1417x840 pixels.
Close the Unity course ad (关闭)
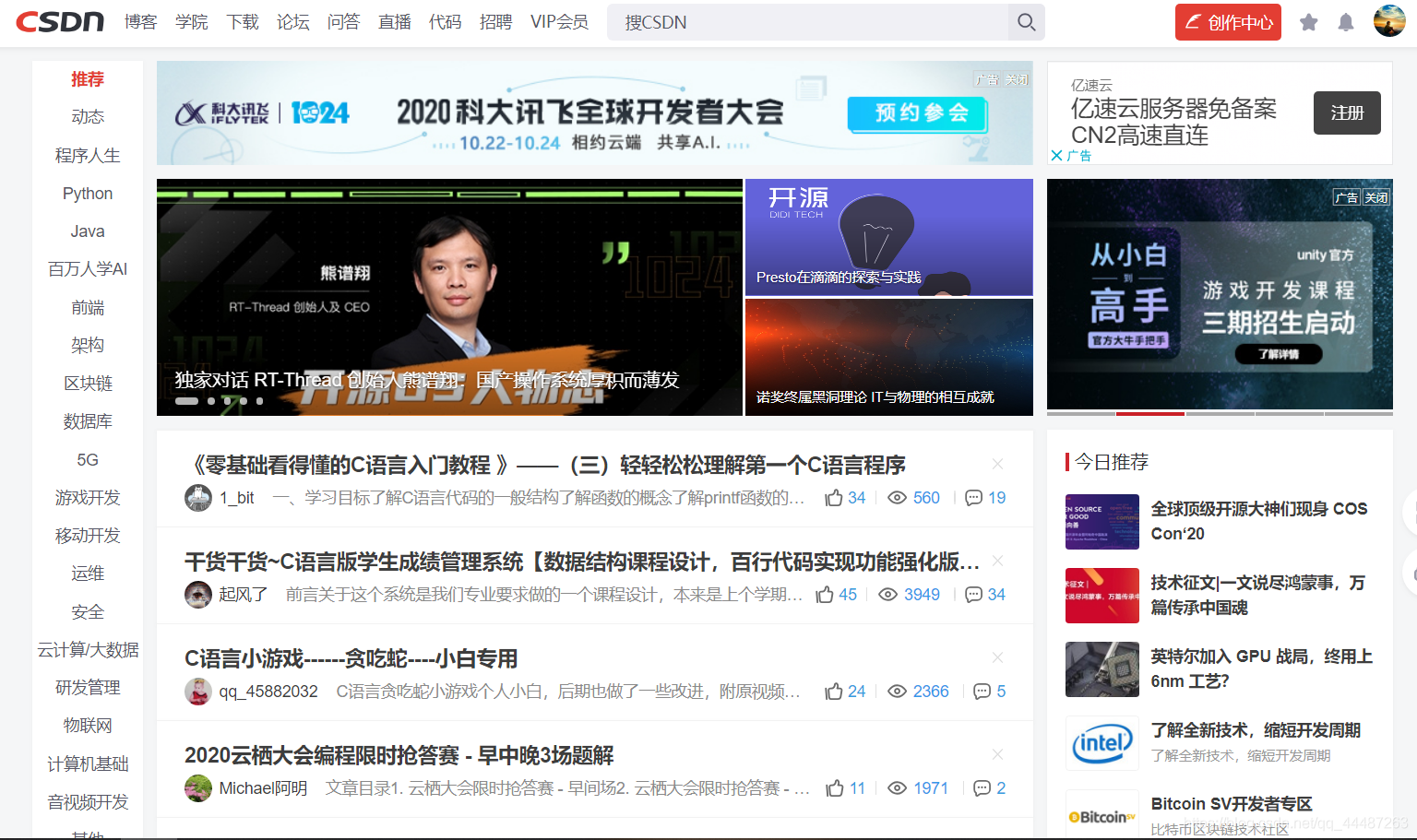[1376, 197]
